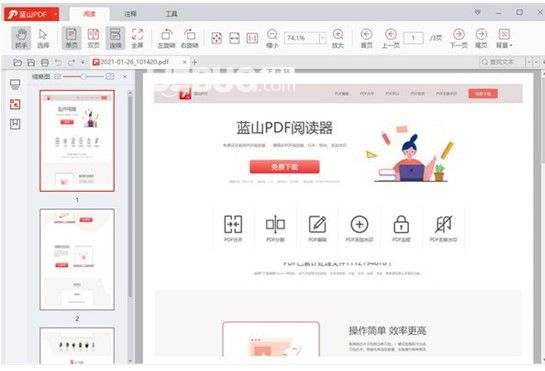Activate the arrow selection (选择) tool
Screen dimensions: 545x371
pos(43,38)
